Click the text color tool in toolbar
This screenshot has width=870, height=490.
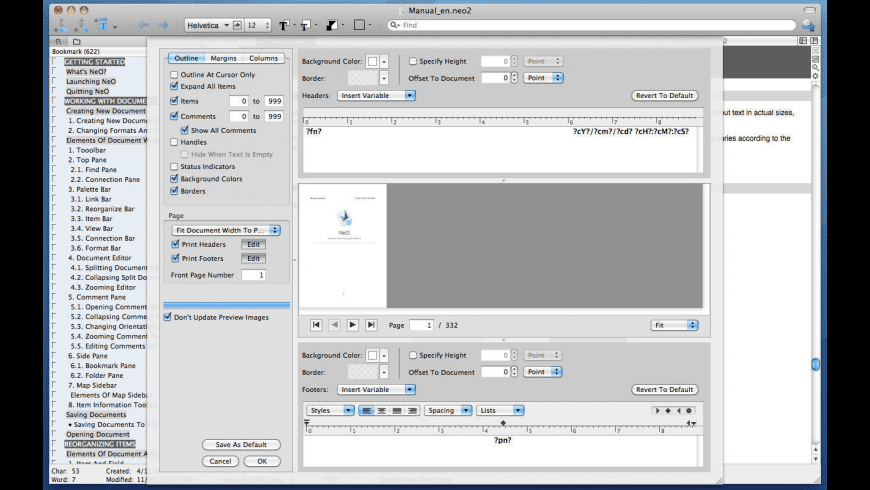(285, 25)
